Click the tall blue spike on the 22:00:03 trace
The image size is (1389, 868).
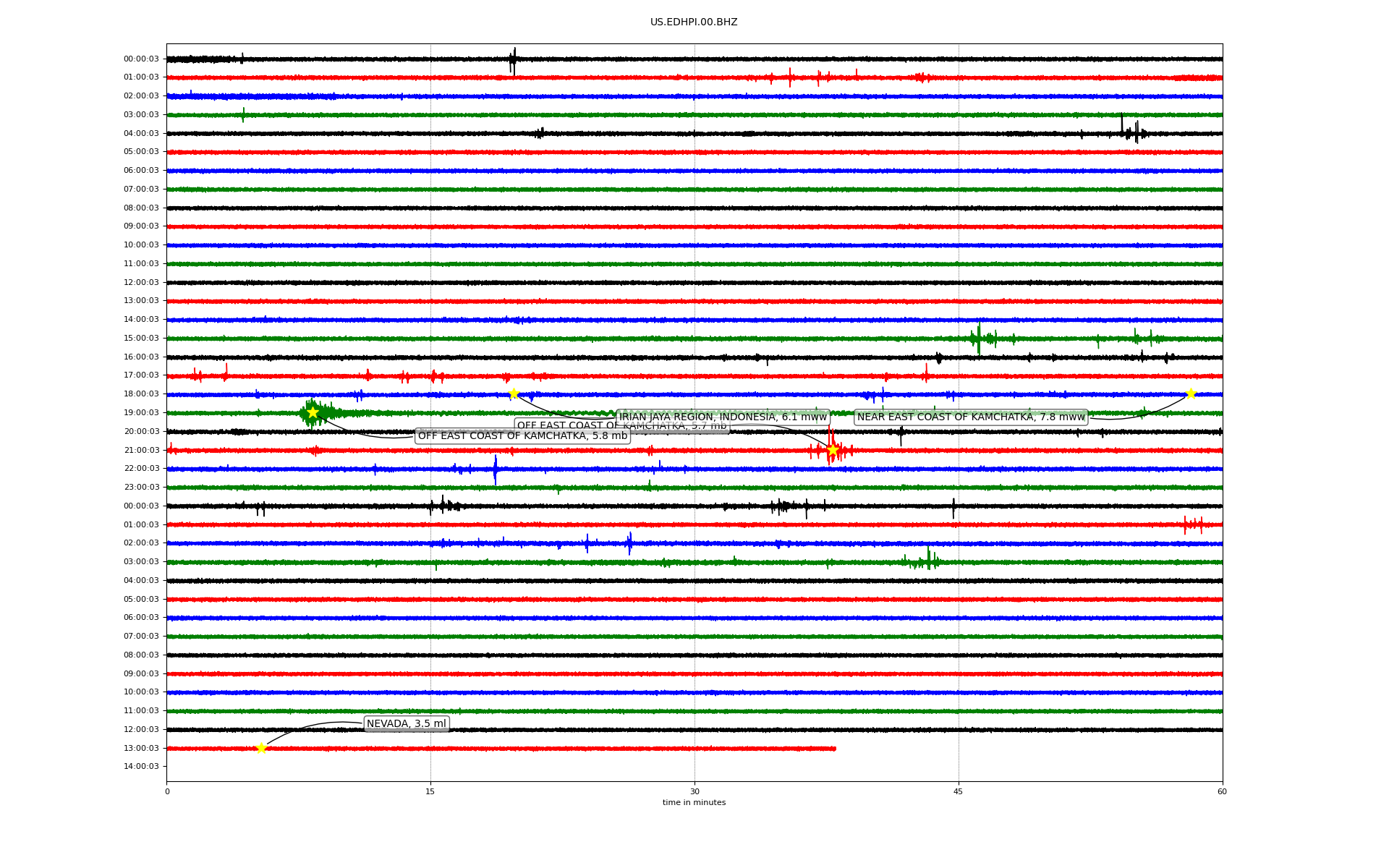click(496, 469)
